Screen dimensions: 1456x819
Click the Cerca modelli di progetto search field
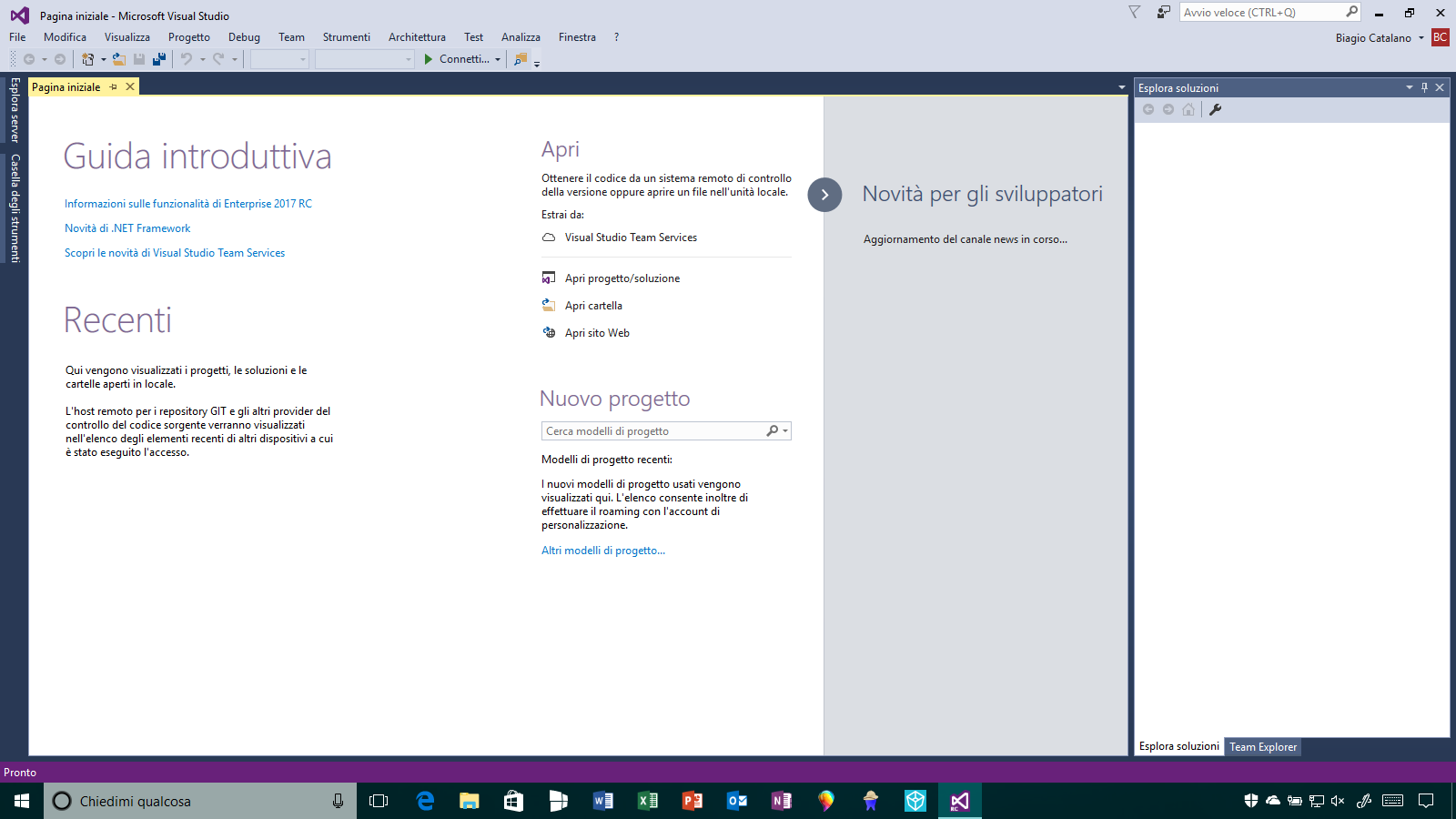point(666,431)
